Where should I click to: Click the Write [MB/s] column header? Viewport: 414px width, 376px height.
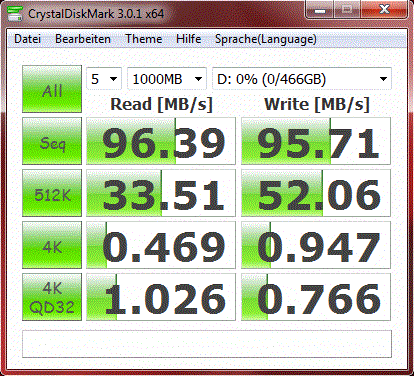point(317,104)
